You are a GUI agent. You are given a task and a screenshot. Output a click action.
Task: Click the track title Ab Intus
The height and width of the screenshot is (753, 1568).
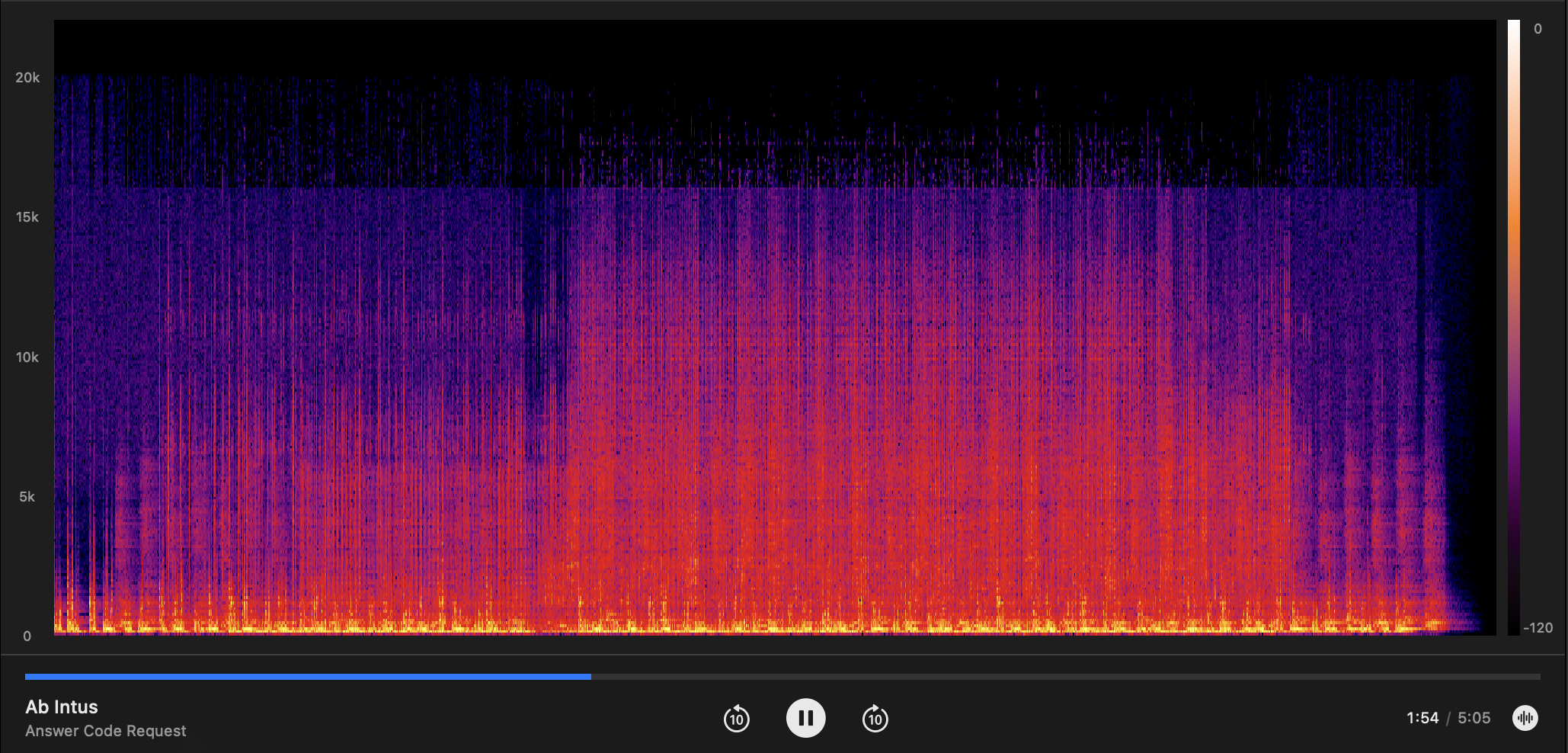pos(60,706)
